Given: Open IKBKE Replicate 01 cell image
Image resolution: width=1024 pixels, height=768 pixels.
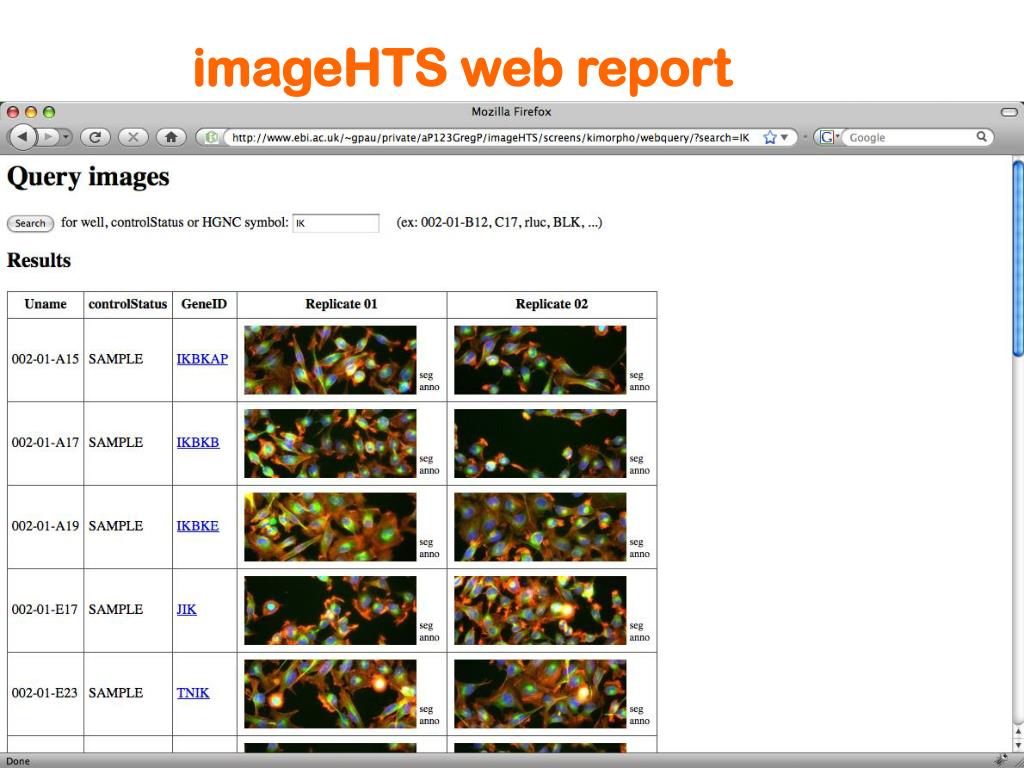Looking at the screenshot, I should [x=330, y=527].
